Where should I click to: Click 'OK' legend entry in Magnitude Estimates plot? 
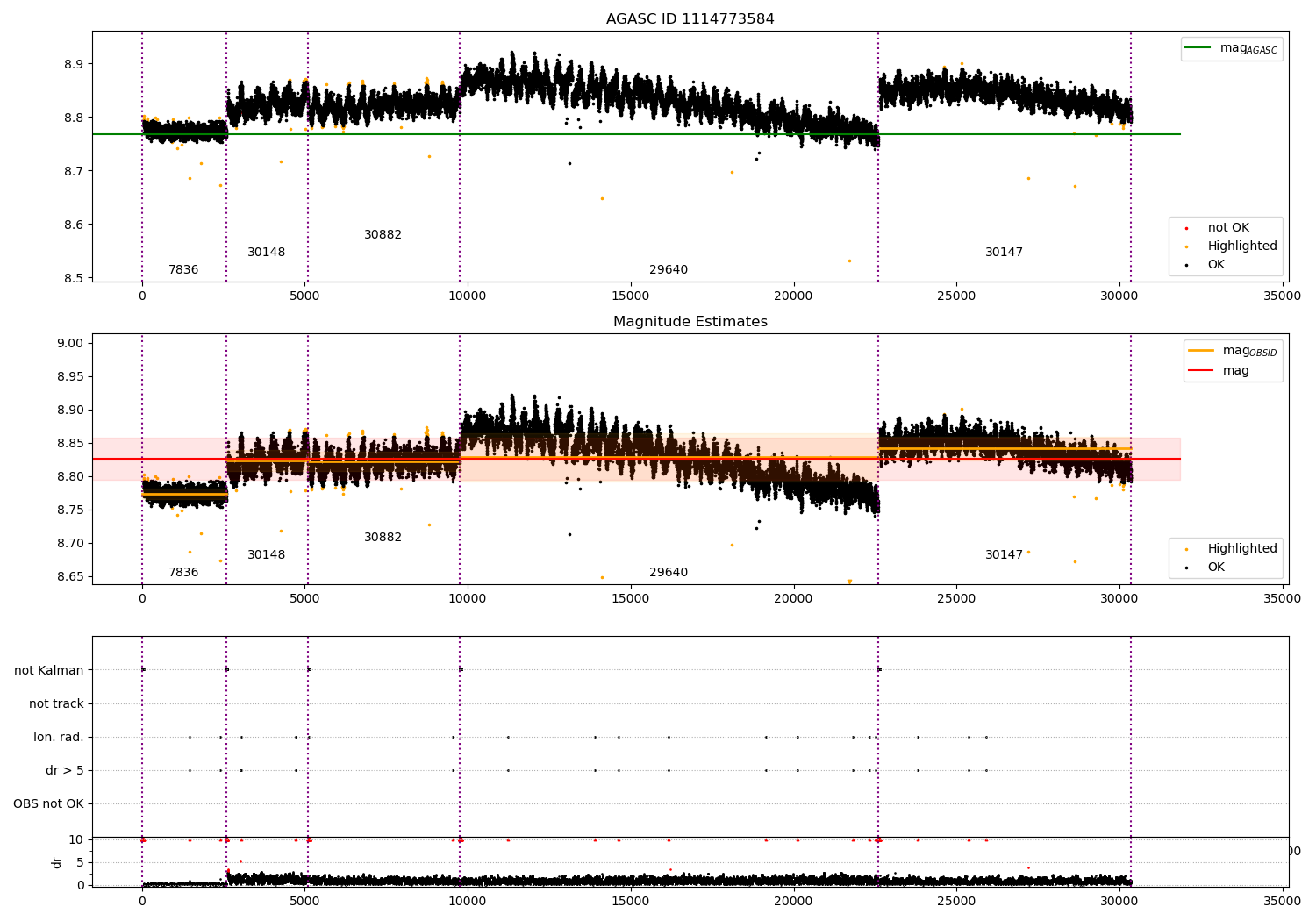click(x=1205, y=568)
